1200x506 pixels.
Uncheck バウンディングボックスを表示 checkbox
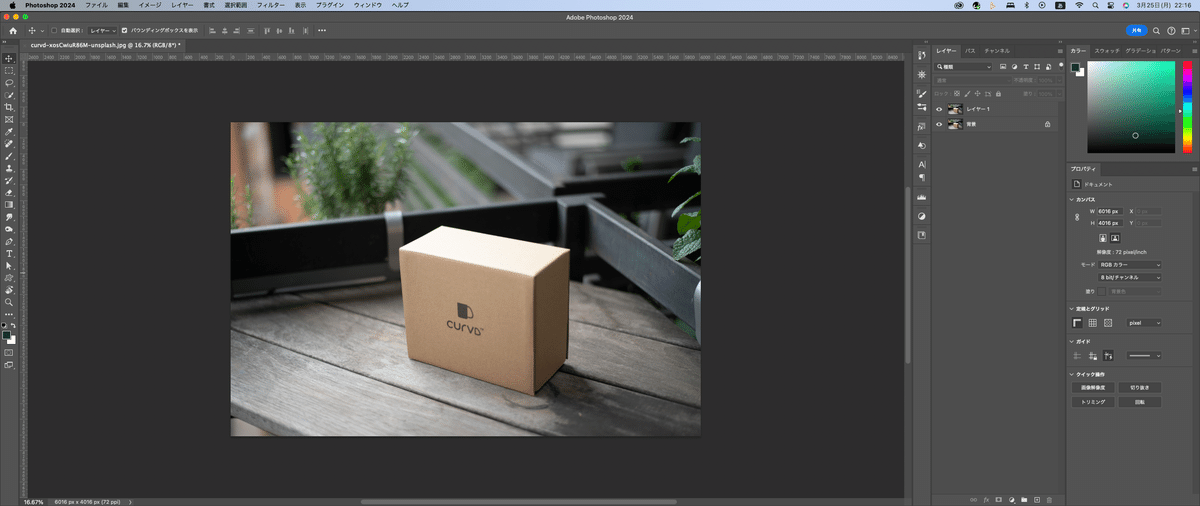[124, 30]
